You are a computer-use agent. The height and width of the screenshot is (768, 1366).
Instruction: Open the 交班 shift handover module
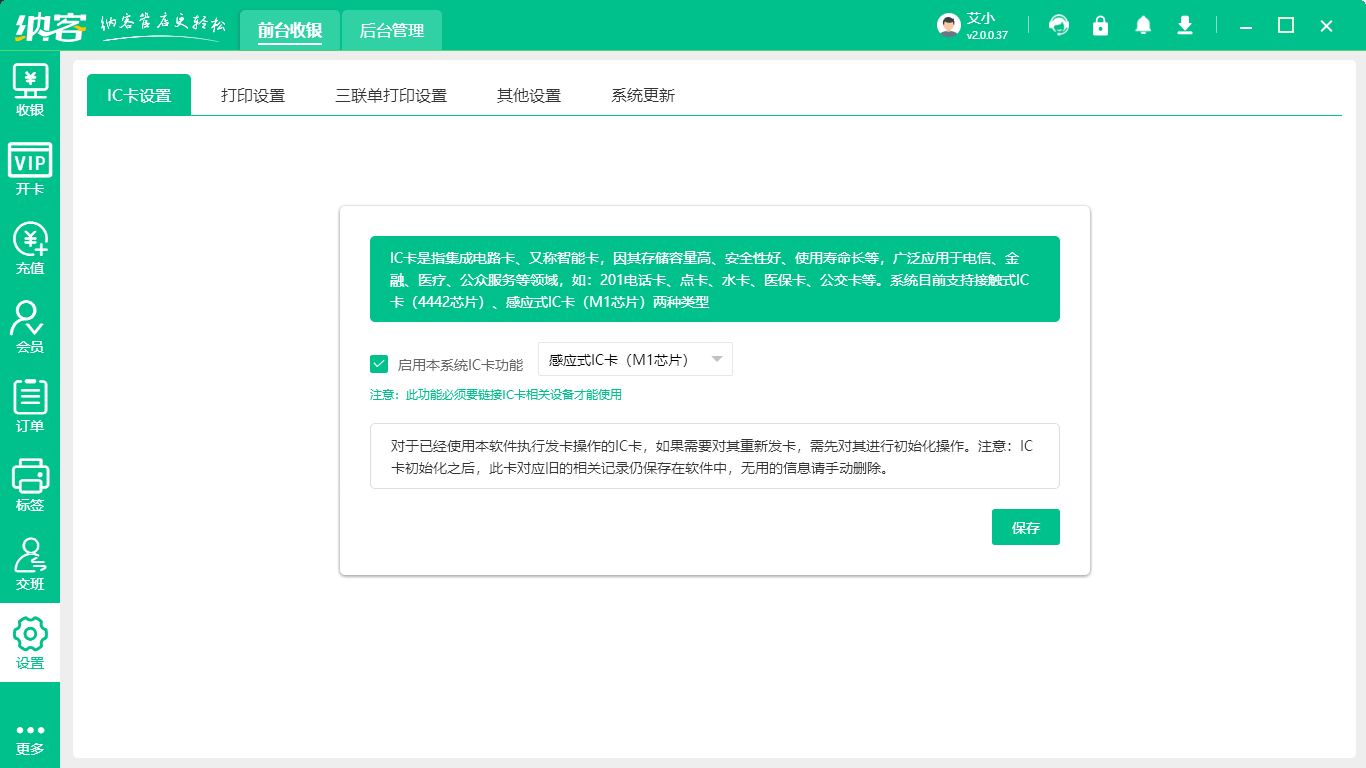[30, 565]
